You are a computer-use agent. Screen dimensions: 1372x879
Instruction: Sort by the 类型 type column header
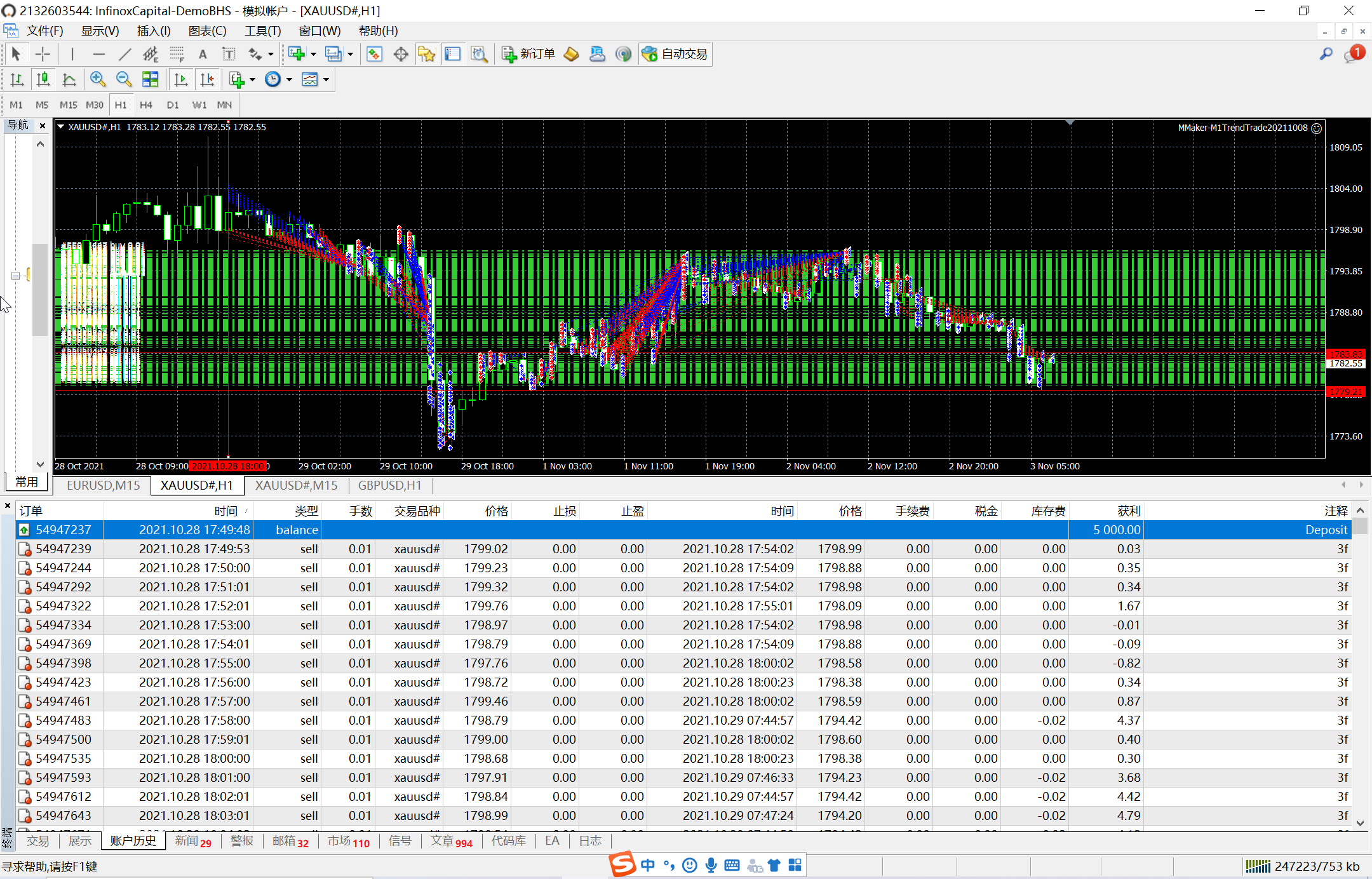point(288,511)
